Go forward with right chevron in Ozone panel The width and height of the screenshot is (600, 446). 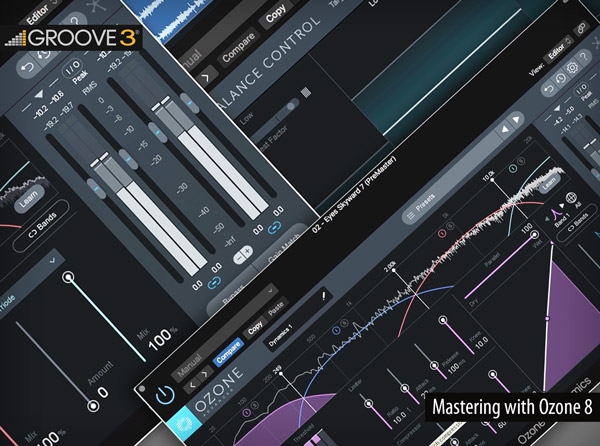click(x=204, y=374)
